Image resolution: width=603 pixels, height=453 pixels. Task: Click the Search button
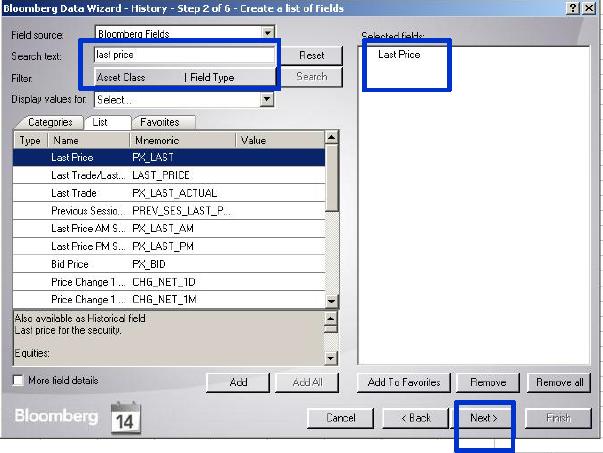(311, 77)
